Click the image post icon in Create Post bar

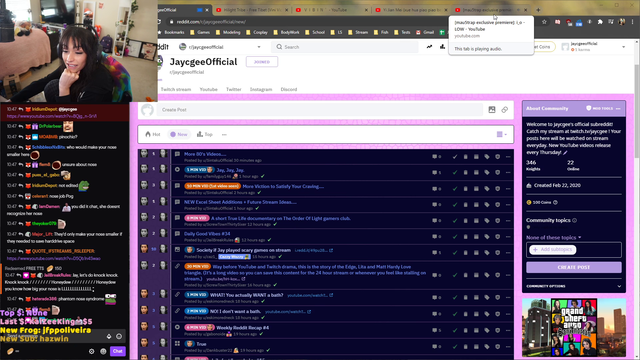(x=492, y=110)
